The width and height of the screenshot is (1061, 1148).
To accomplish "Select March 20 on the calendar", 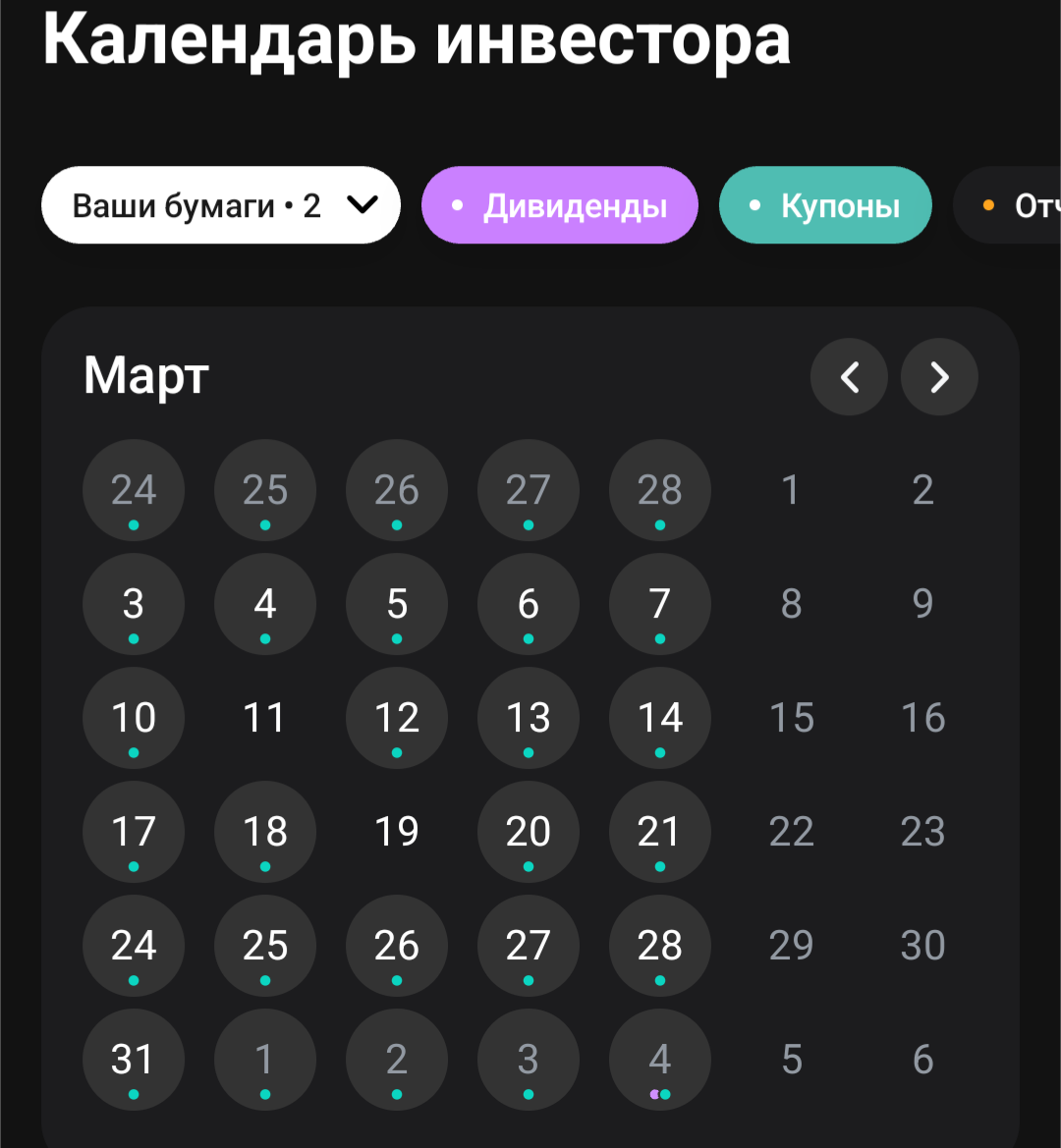I will coord(528,832).
